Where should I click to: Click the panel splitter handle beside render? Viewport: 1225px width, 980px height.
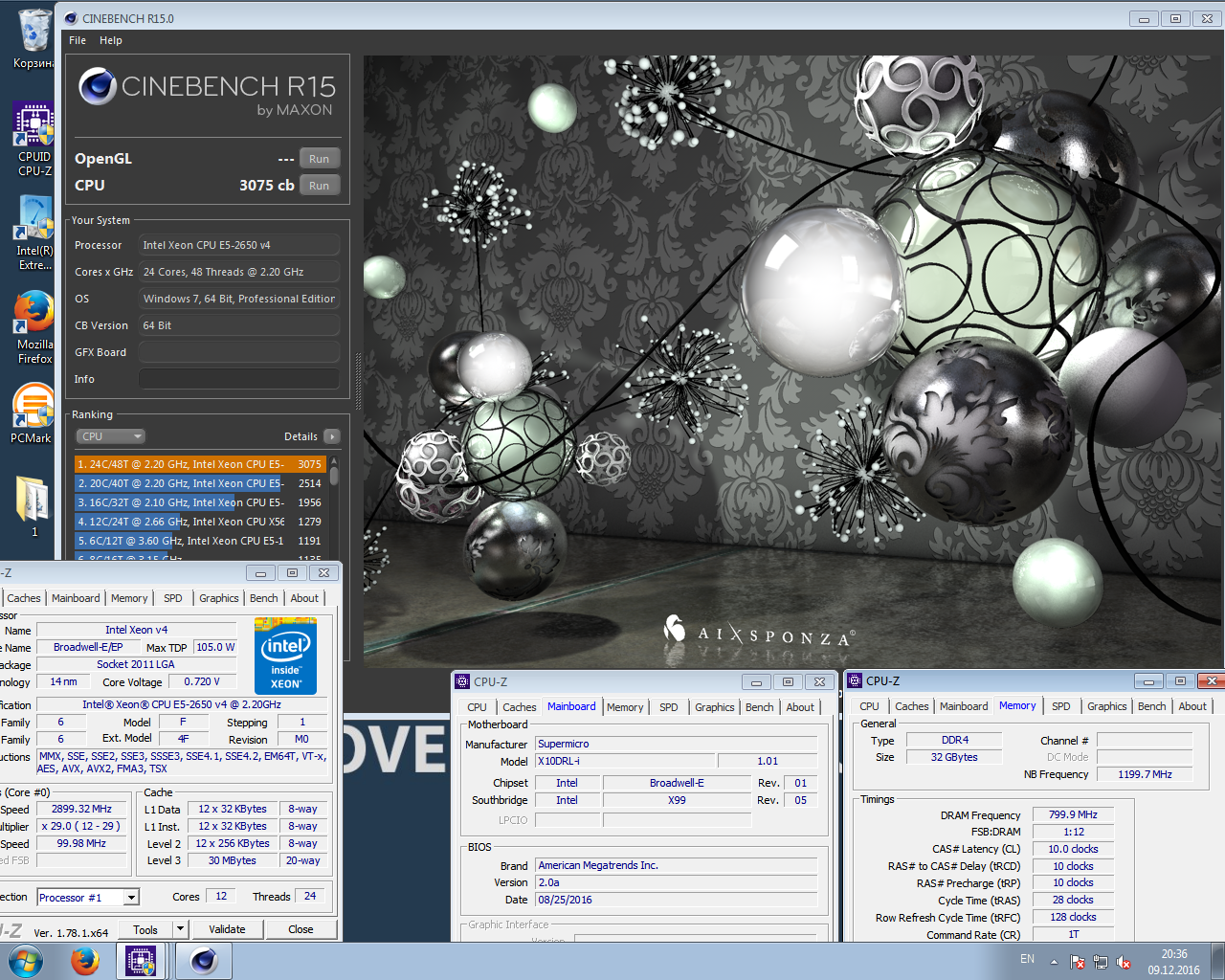[x=359, y=381]
